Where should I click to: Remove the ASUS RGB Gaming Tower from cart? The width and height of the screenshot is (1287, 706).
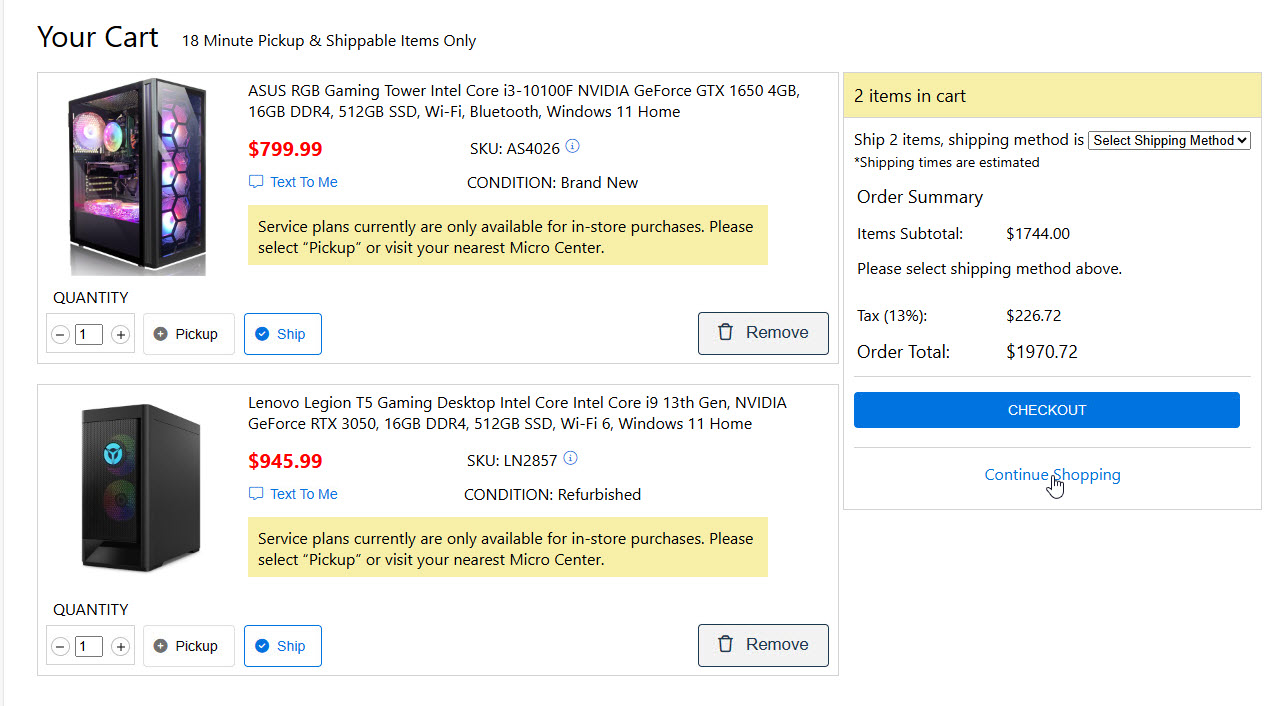point(763,333)
